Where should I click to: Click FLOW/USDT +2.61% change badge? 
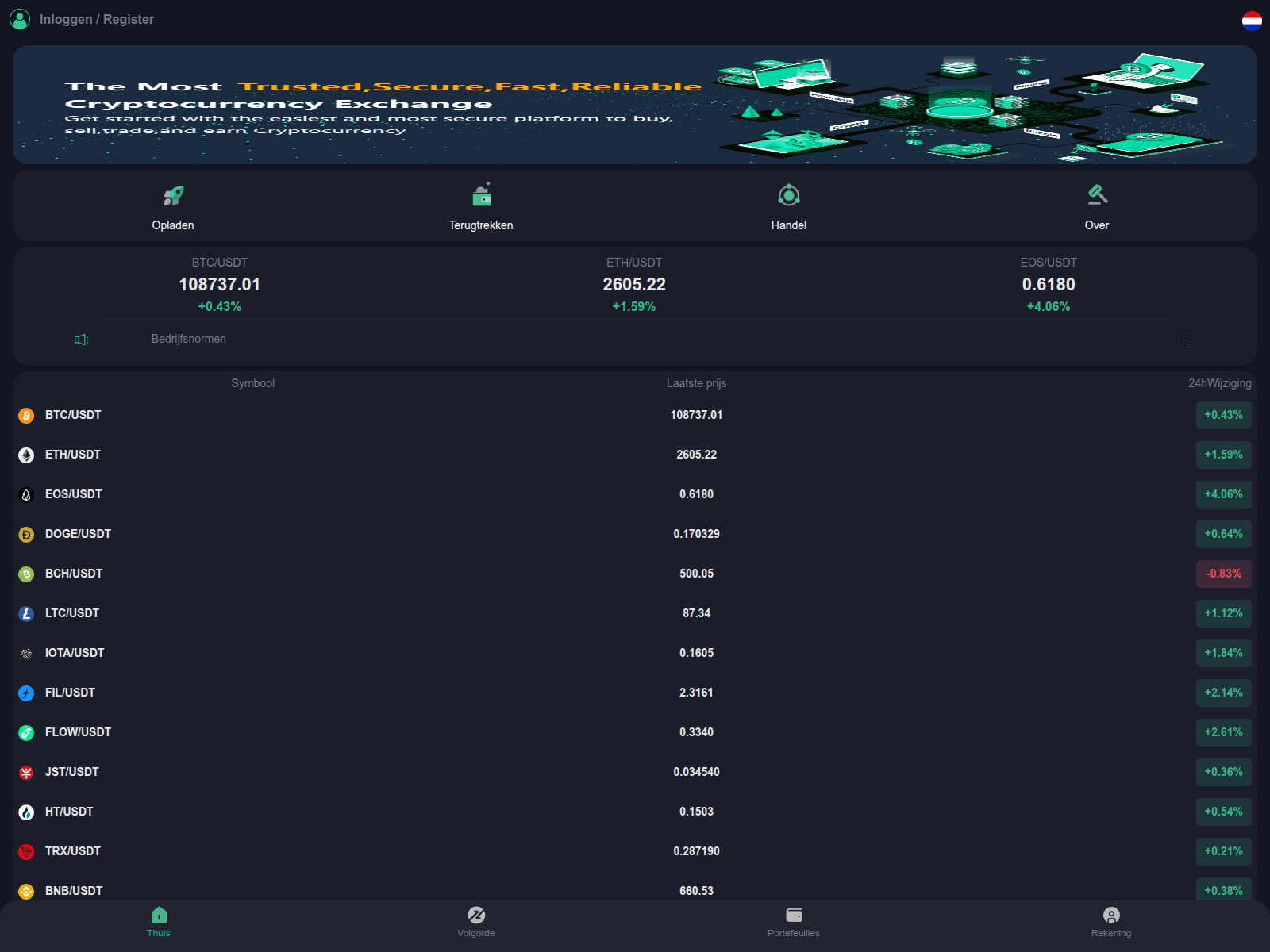(x=1224, y=732)
